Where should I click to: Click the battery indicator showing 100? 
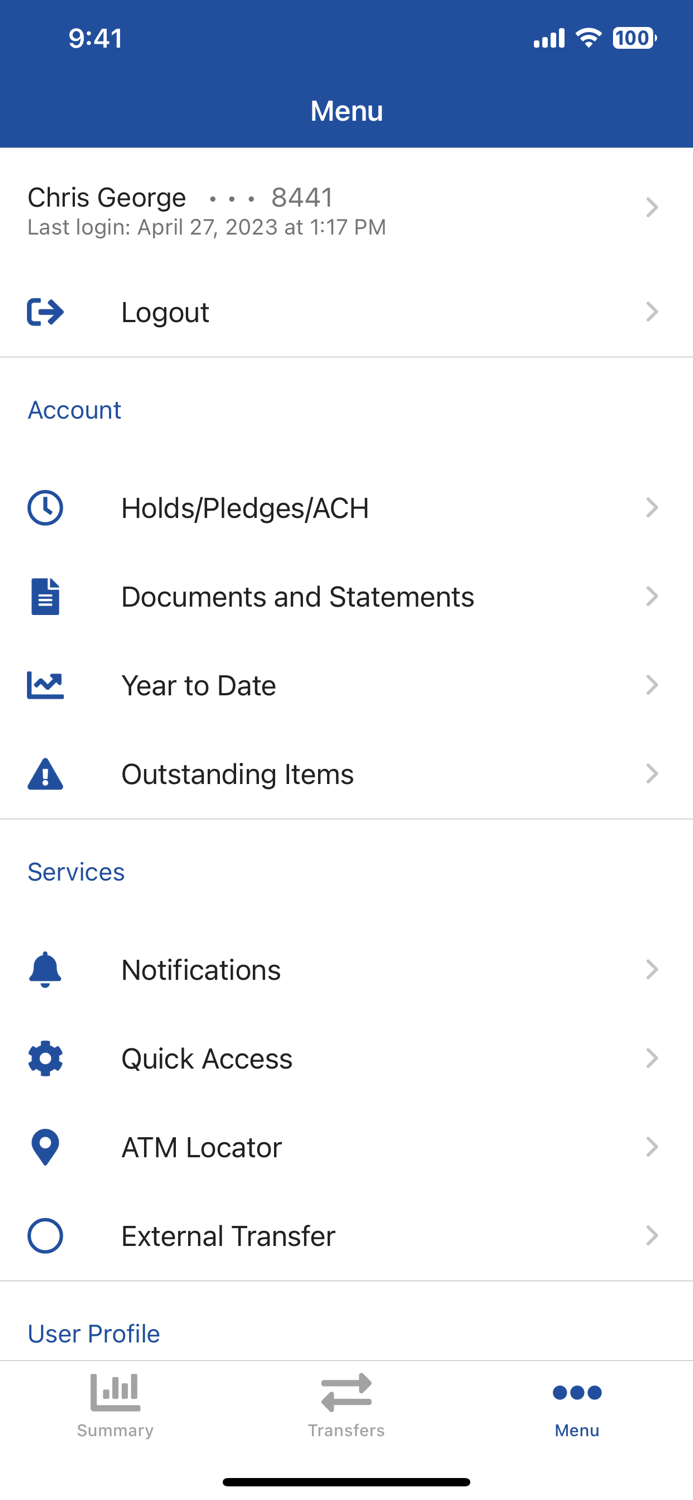(633, 38)
